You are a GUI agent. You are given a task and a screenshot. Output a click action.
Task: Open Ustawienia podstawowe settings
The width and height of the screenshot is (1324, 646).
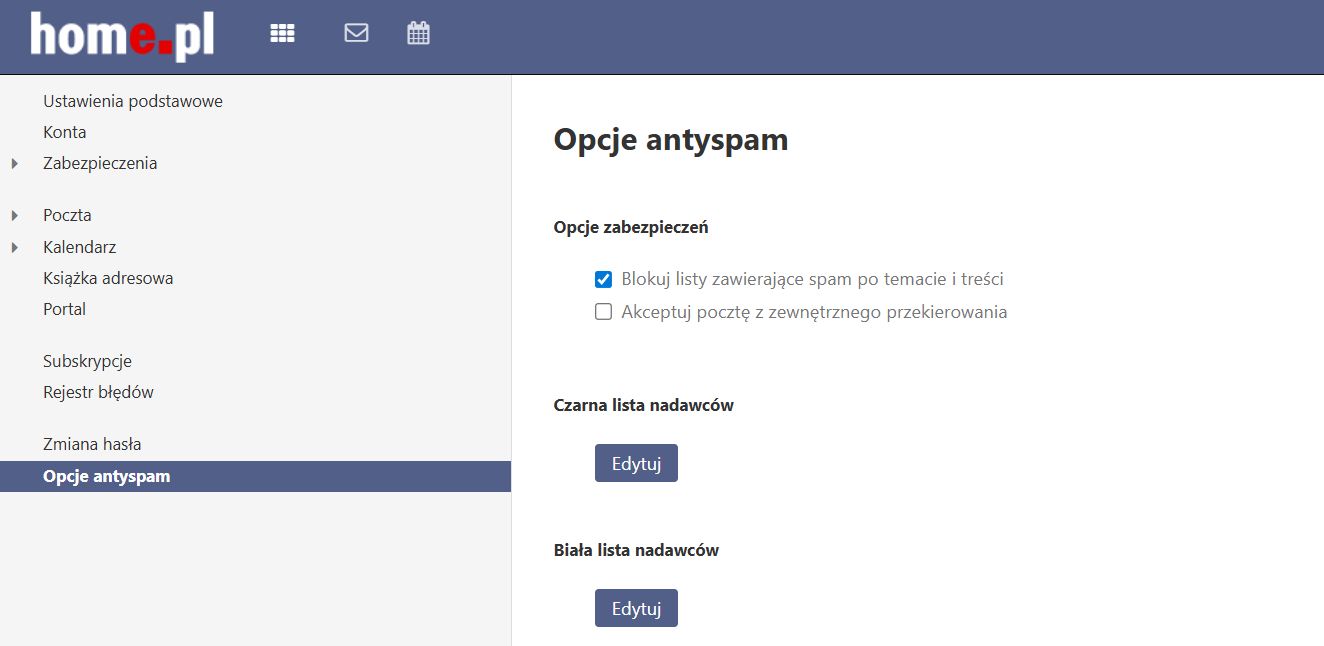click(x=132, y=101)
